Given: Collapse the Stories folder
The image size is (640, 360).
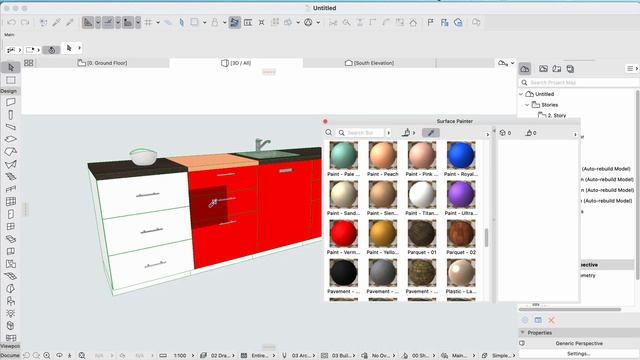Looking at the screenshot, I should [x=527, y=105].
